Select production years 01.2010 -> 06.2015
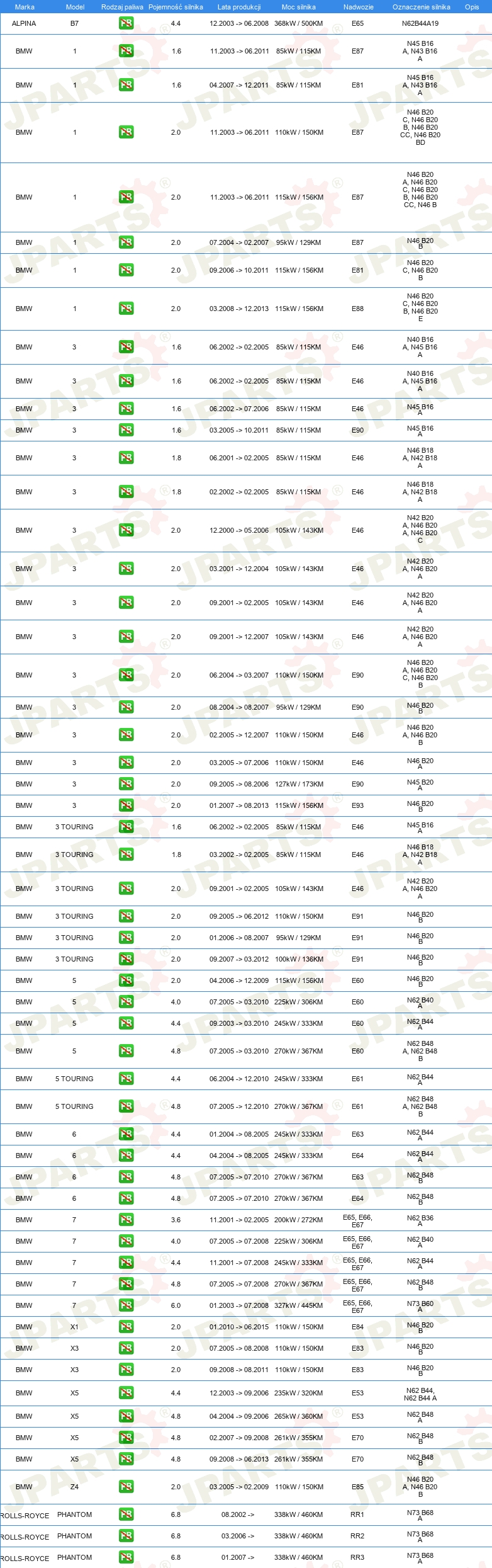The height and width of the screenshot is (1568, 492). [x=239, y=1327]
